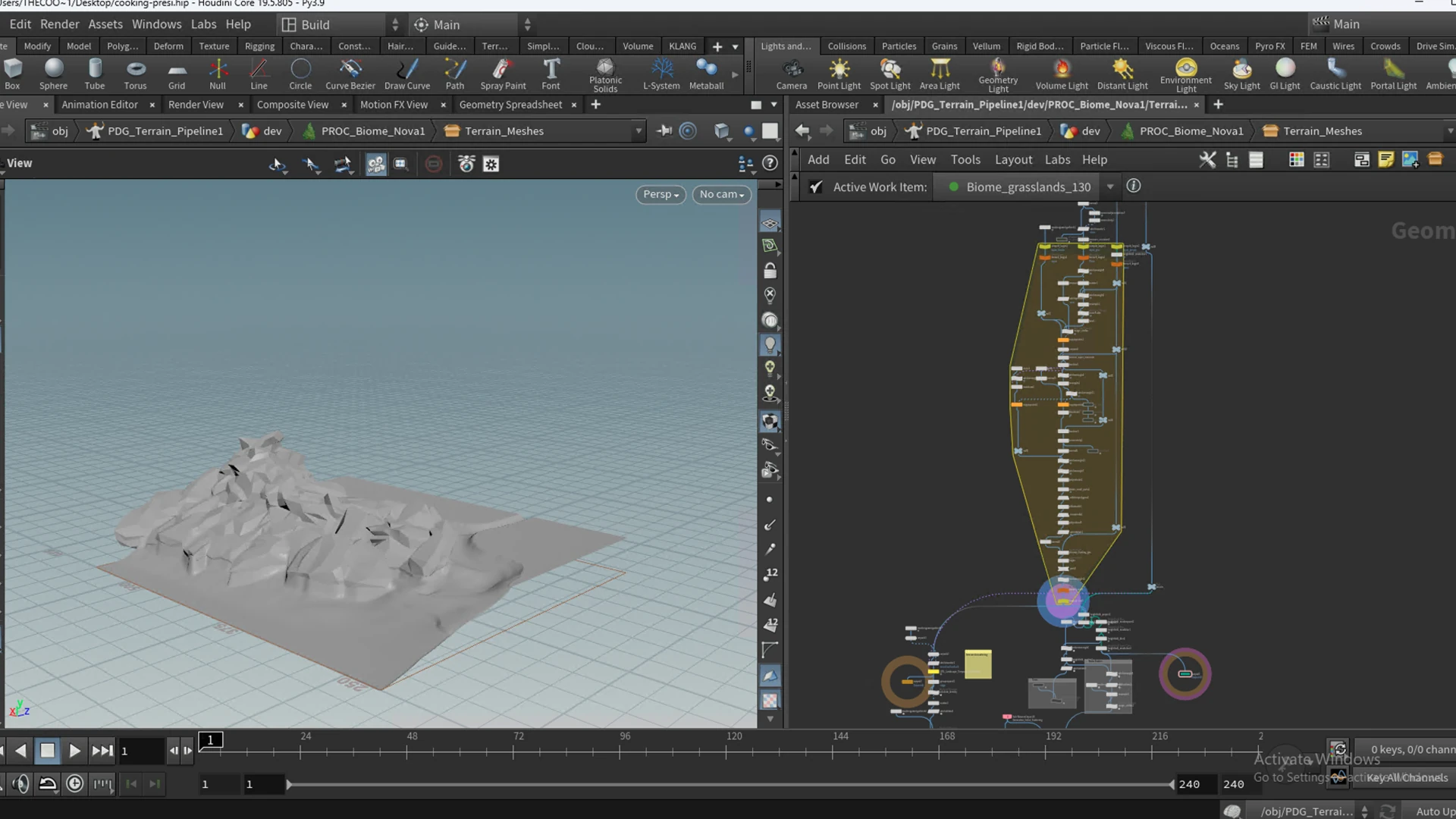Click Tools in network editor menu
This screenshot has width=1456, height=819.
click(x=965, y=159)
